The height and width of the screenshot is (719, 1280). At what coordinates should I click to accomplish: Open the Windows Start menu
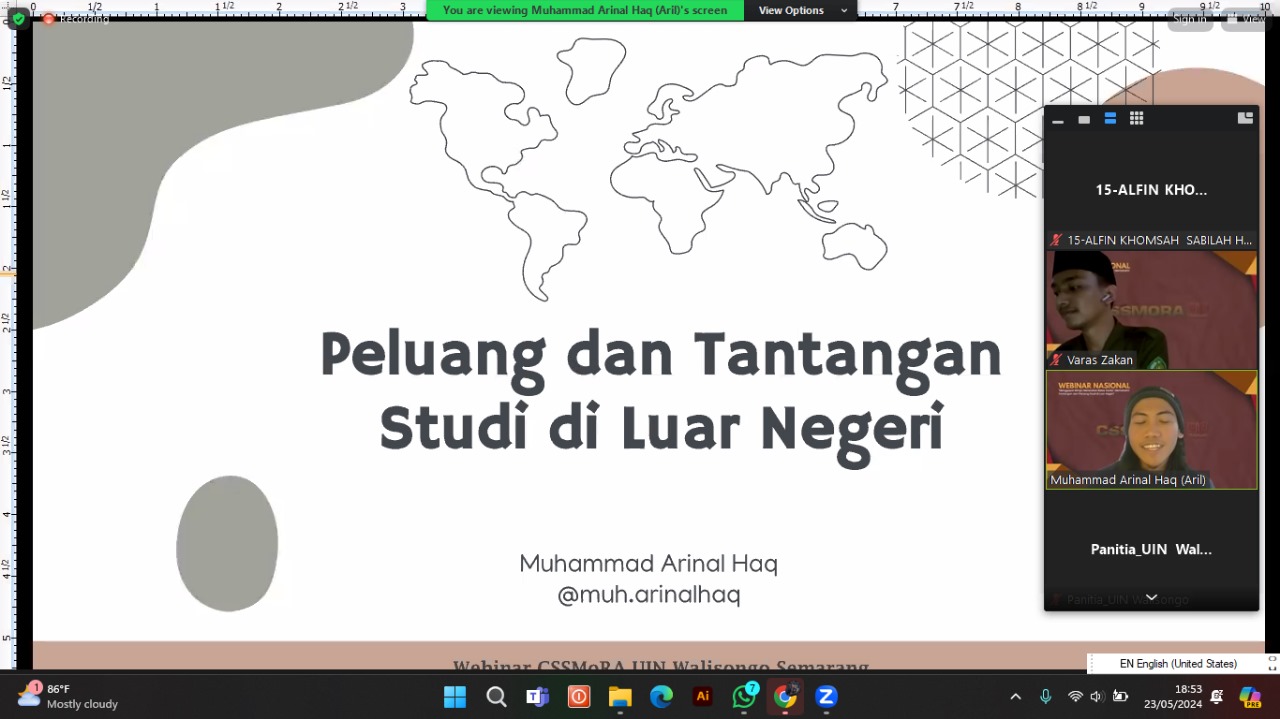click(x=455, y=697)
